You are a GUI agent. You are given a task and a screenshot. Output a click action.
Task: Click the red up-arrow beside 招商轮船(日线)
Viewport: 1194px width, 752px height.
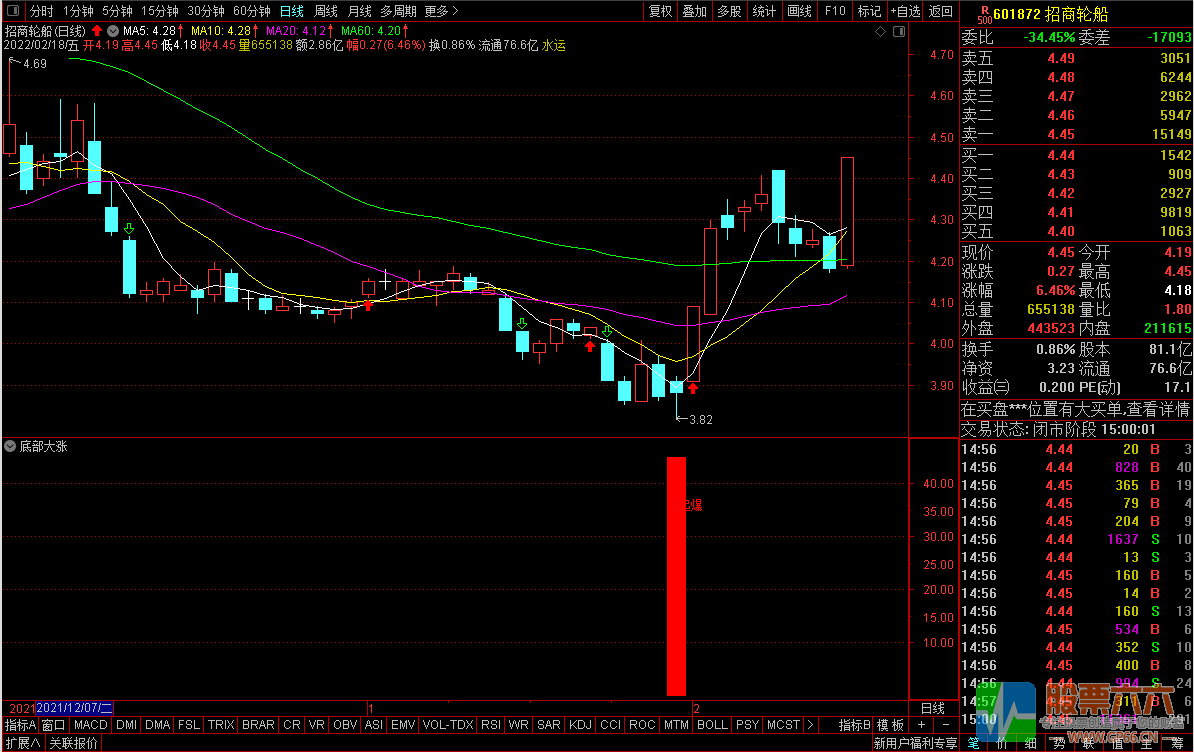click(x=97, y=31)
